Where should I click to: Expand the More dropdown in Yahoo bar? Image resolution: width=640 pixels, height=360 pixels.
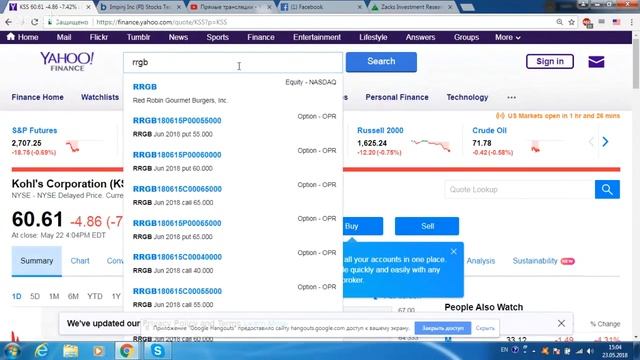pyautogui.click(x=508, y=37)
